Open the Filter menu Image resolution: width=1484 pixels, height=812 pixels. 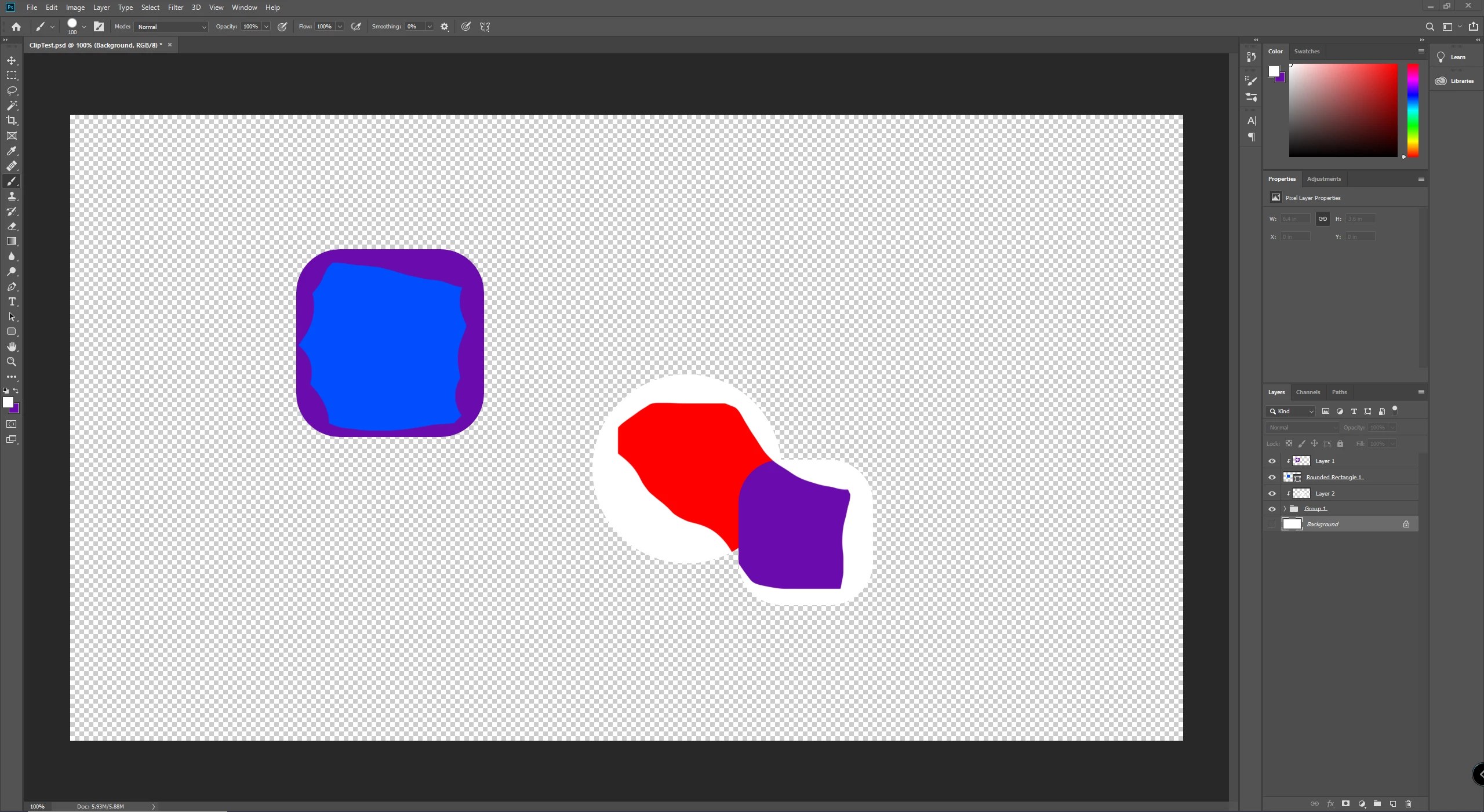click(x=175, y=8)
